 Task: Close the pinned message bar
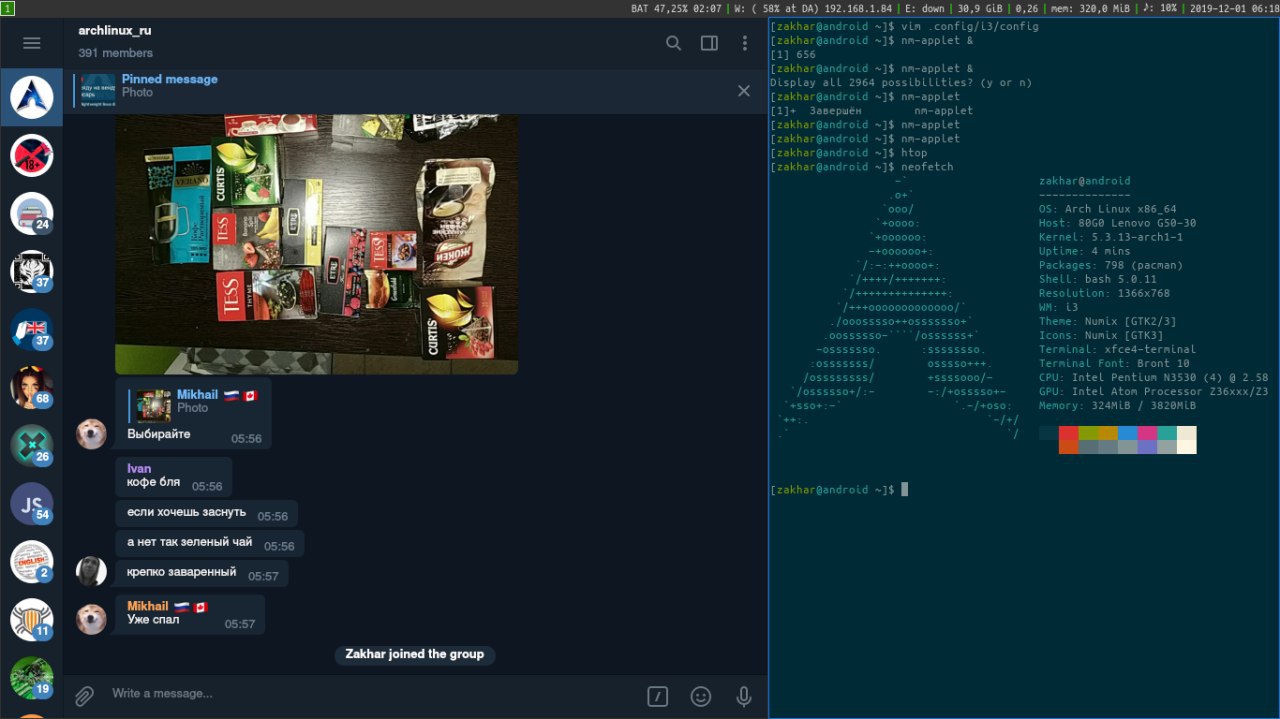(x=744, y=91)
